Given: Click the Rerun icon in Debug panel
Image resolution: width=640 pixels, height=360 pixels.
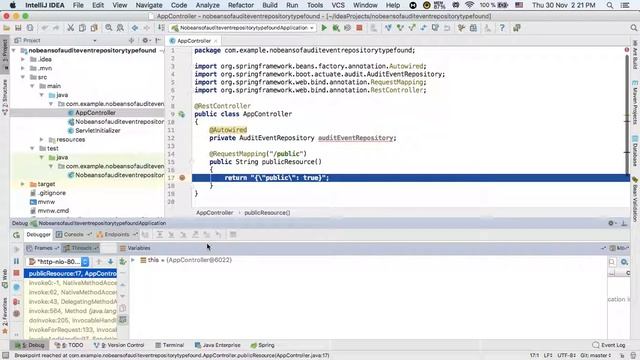Looking at the screenshot, I should 16,235.
